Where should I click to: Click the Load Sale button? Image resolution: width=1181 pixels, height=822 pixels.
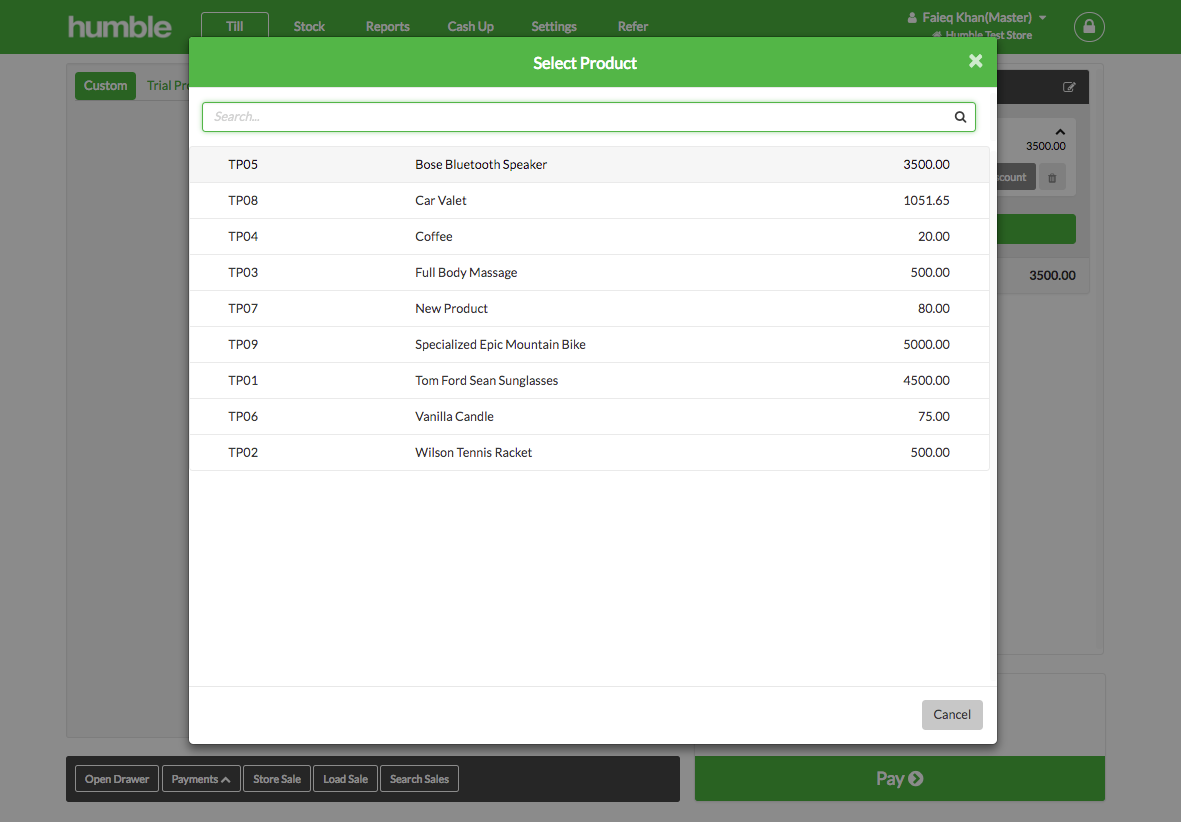pyautogui.click(x=345, y=779)
